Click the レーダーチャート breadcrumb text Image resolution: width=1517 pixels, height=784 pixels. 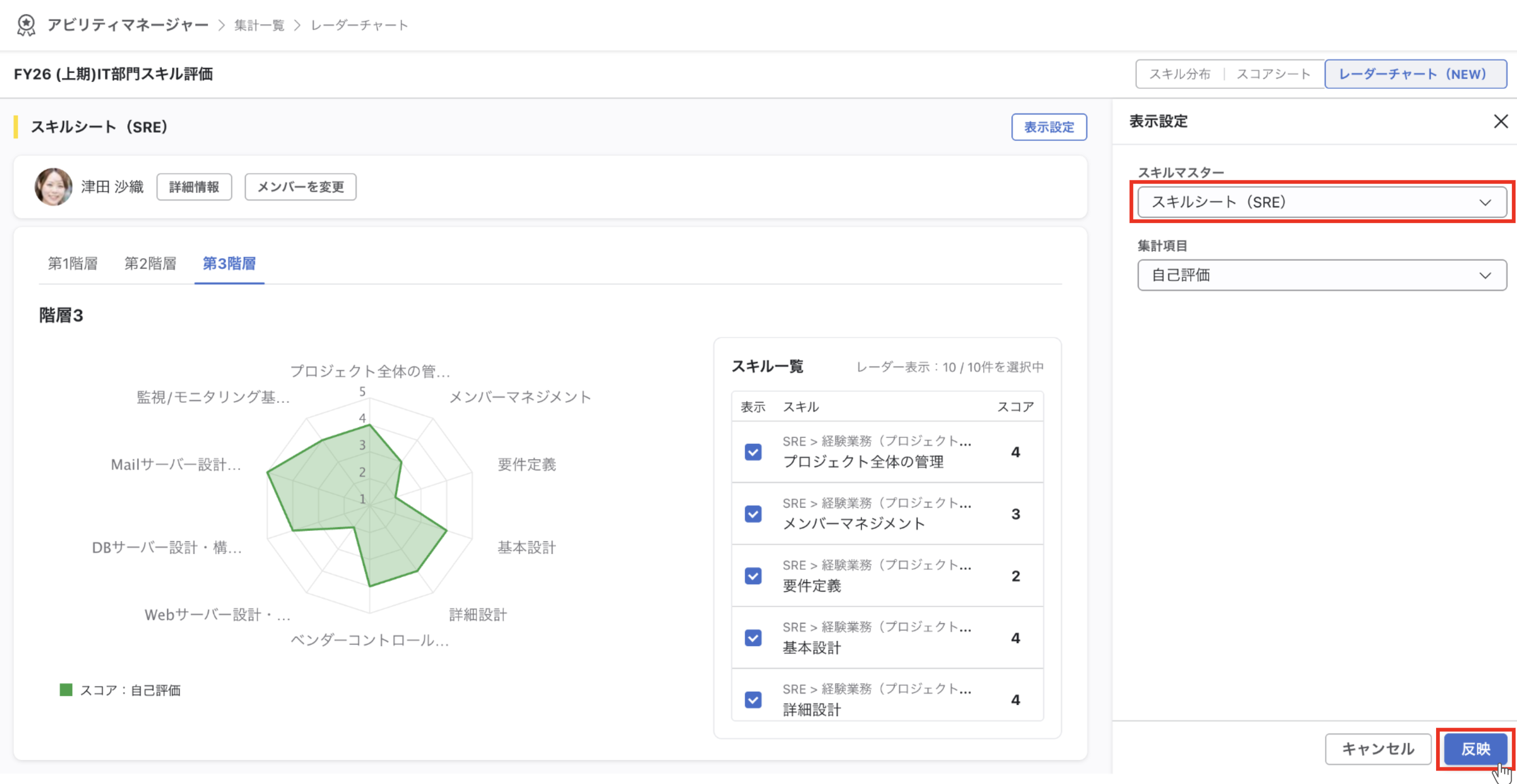tap(359, 25)
